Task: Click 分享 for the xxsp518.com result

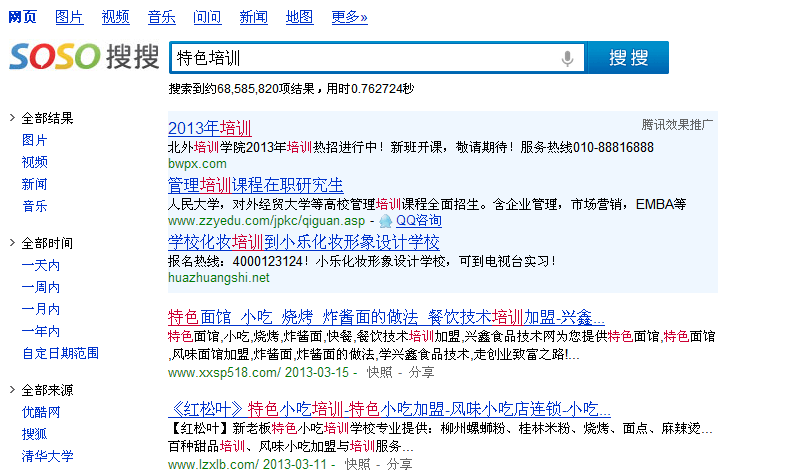Action: point(421,372)
